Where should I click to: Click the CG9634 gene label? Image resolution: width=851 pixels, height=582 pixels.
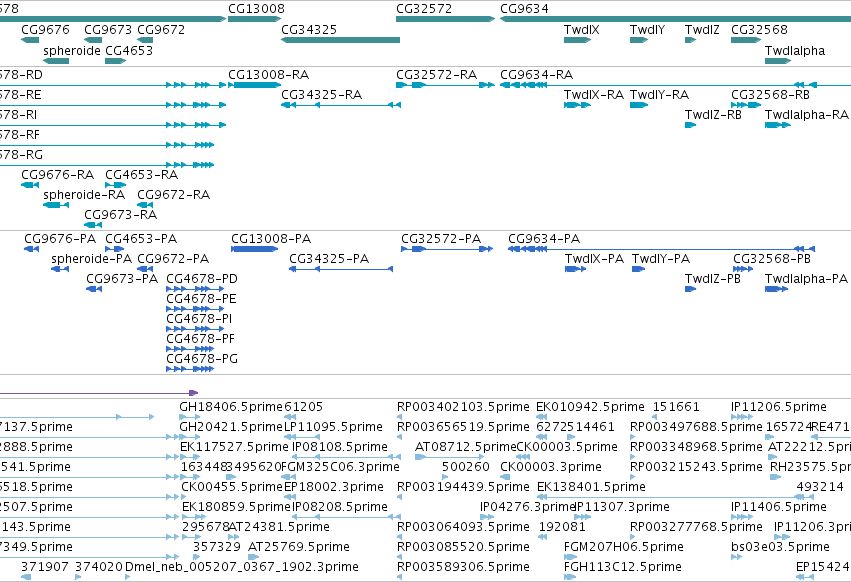[524, 9]
